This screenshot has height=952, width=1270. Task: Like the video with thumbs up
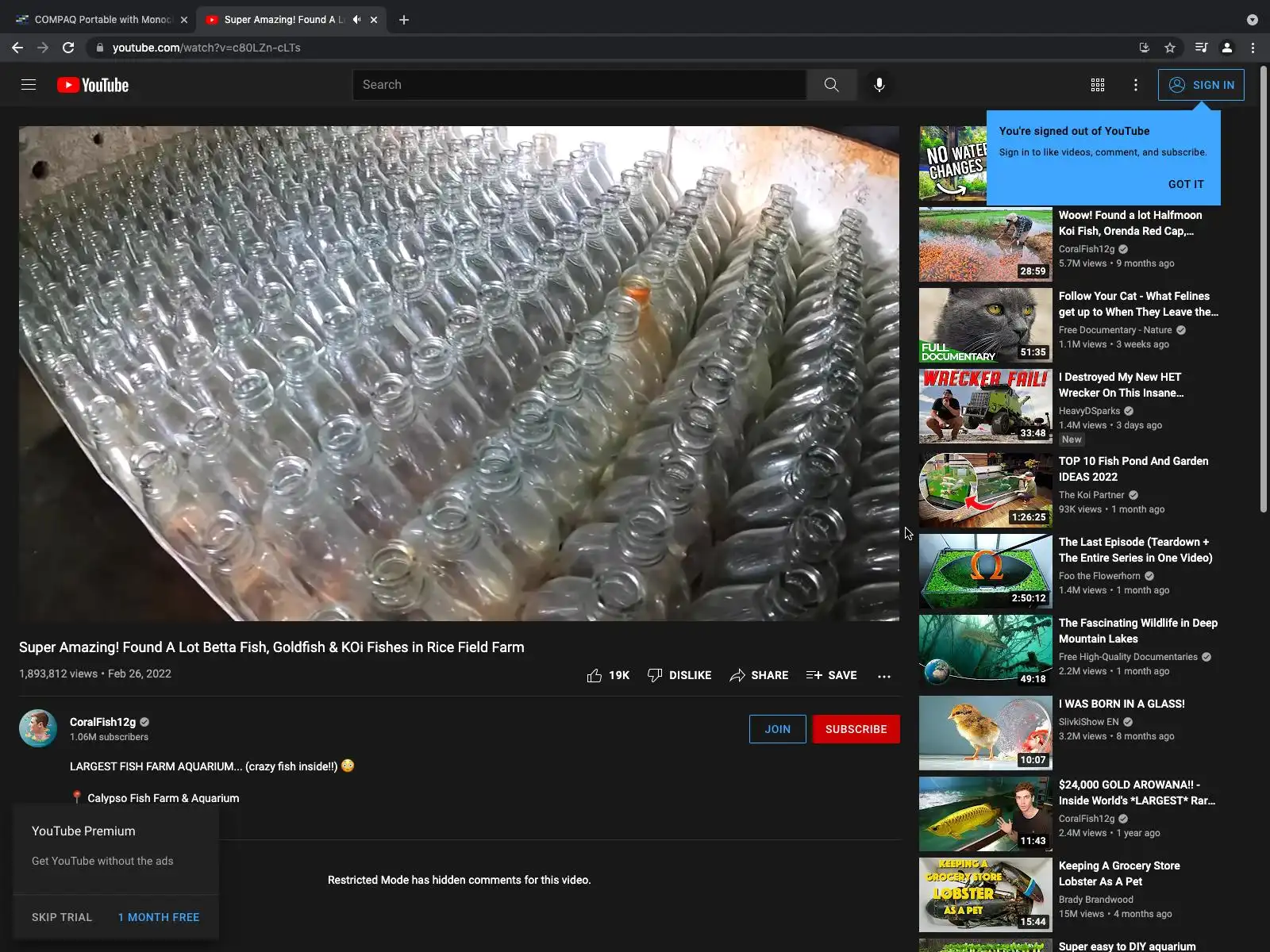coord(608,675)
